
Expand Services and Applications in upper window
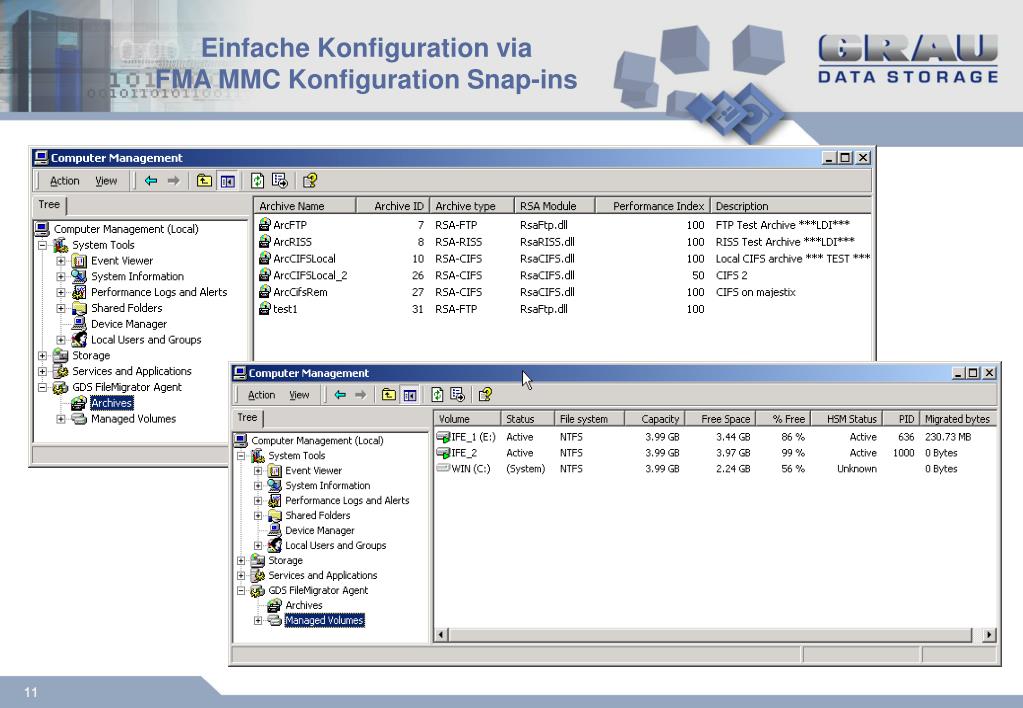click(x=42, y=371)
